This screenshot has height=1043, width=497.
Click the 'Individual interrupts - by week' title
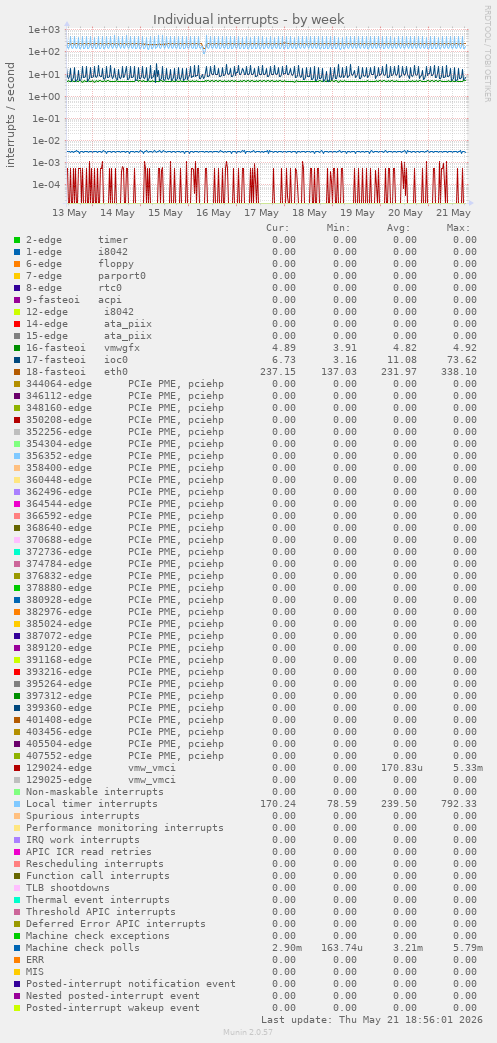tap(249, 19)
